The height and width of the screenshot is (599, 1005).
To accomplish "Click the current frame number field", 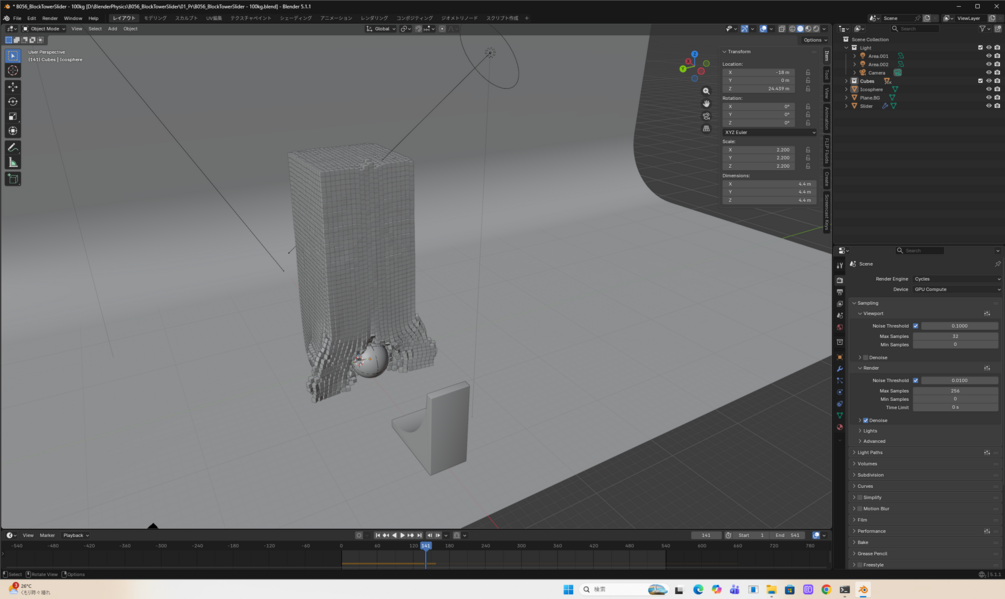I will pyautogui.click(x=706, y=535).
